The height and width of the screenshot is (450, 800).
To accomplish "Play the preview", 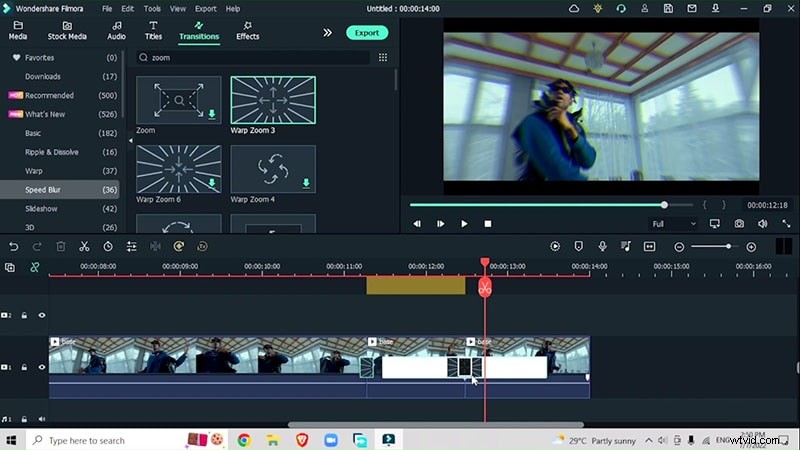I will 464,224.
